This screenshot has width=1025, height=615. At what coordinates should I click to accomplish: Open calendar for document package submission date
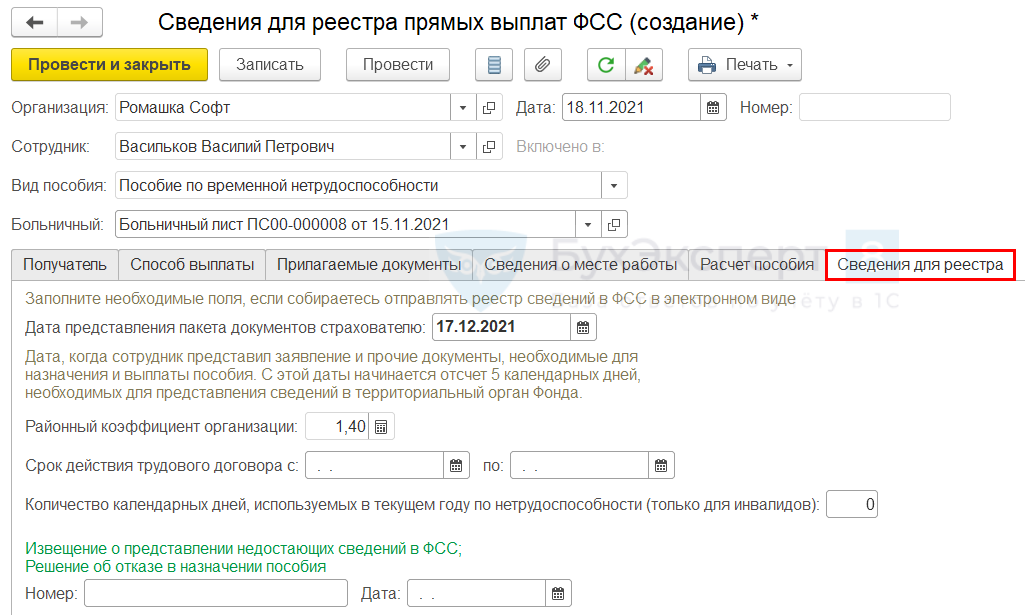click(583, 326)
